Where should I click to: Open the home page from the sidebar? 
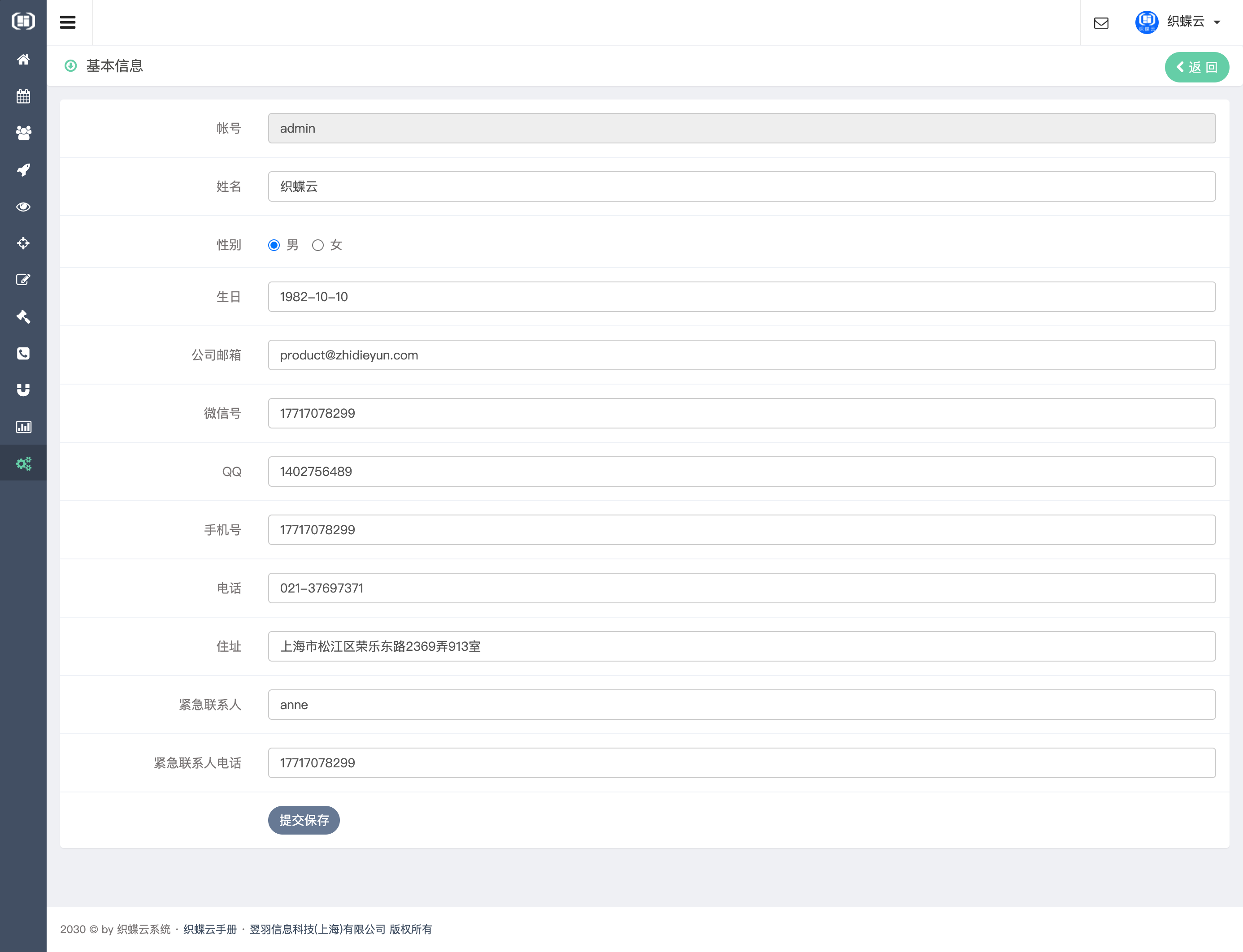coord(23,59)
